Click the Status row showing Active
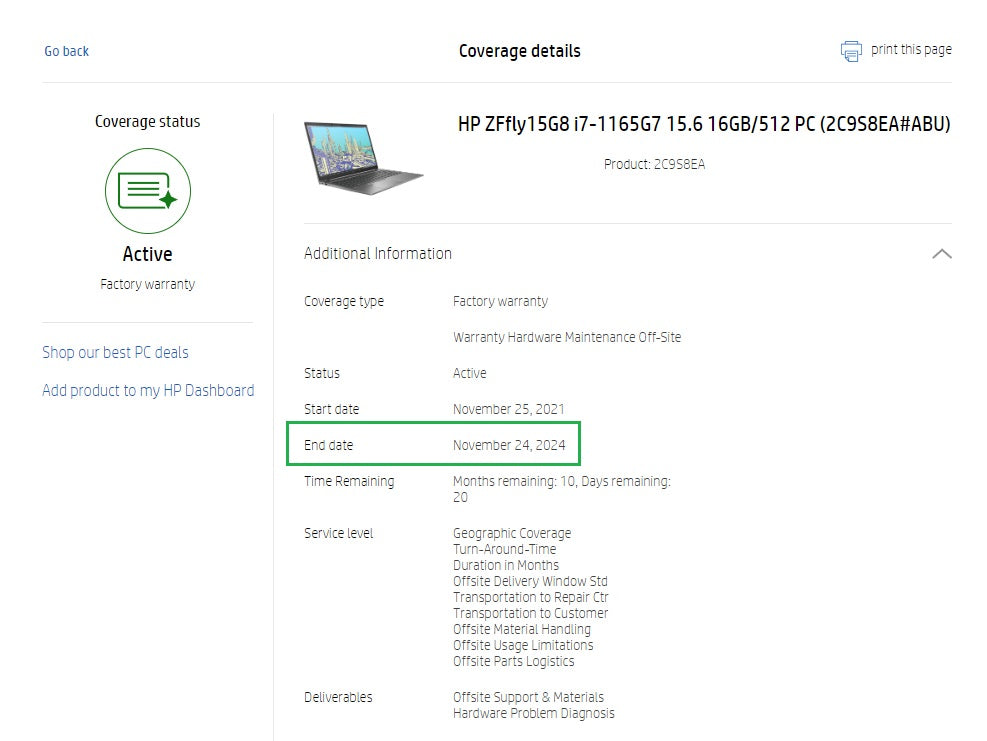987x741 pixels. click(468, 373)
